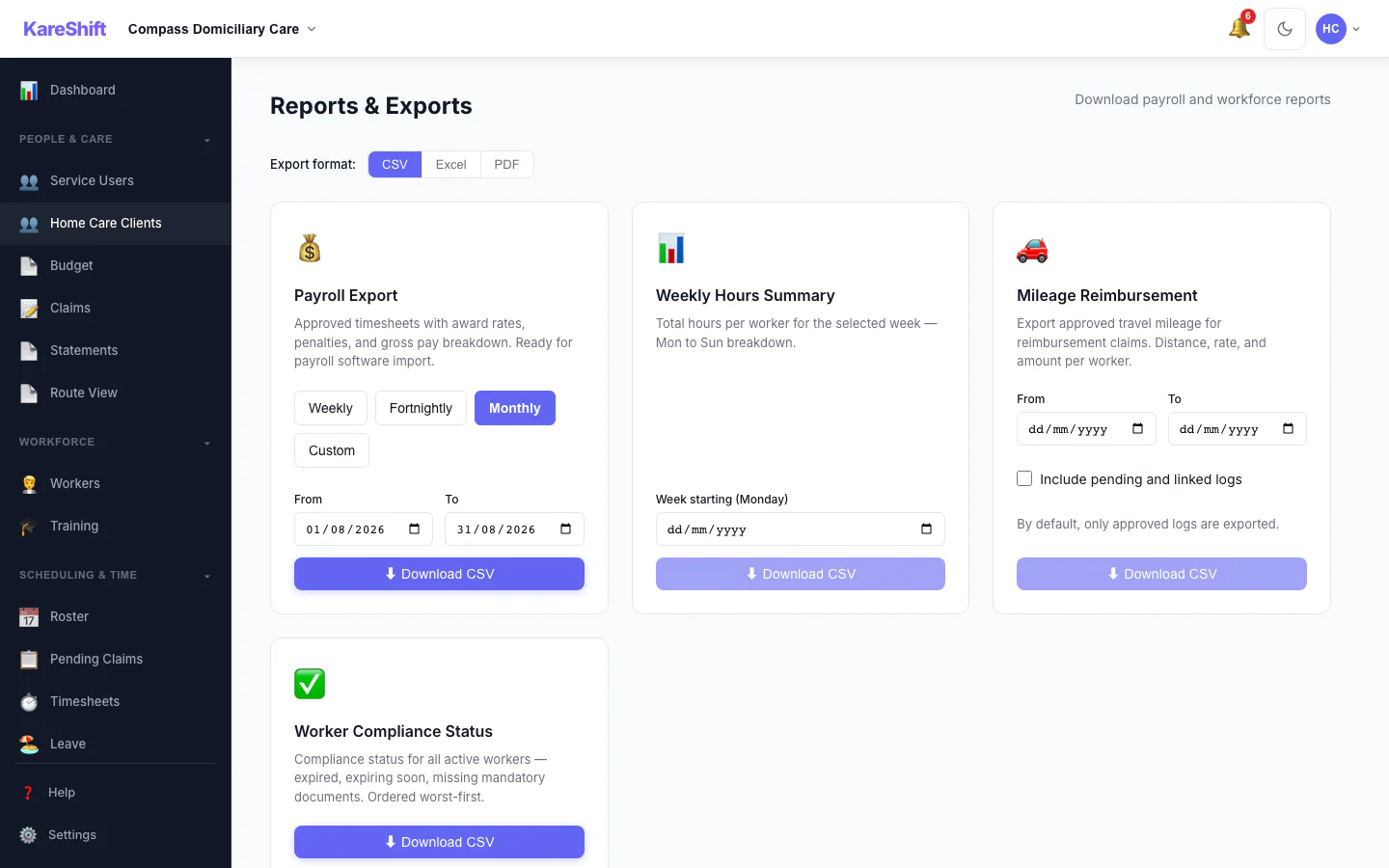Image resolution: width=1389 pixels, height=868 pixels.
Task: Download the Worker Compliance Status CSV
Action: [439, 842]
